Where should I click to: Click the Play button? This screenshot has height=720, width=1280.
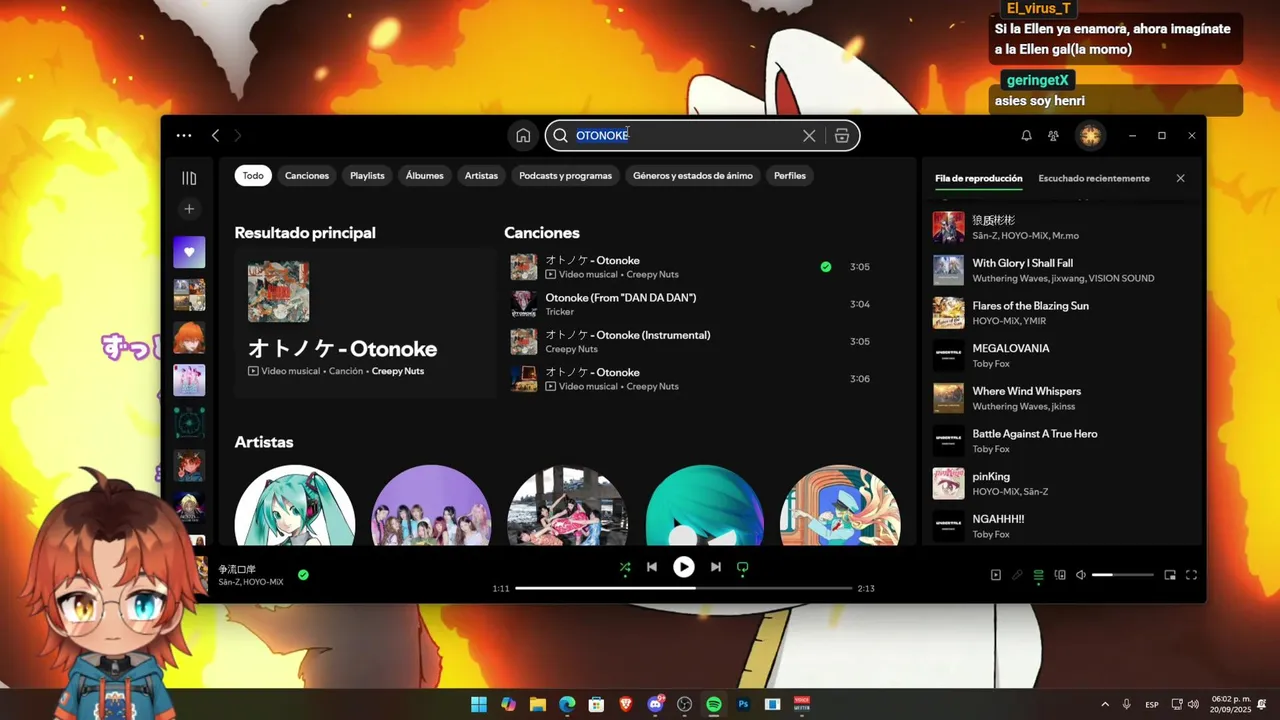[x=684, y=567]
